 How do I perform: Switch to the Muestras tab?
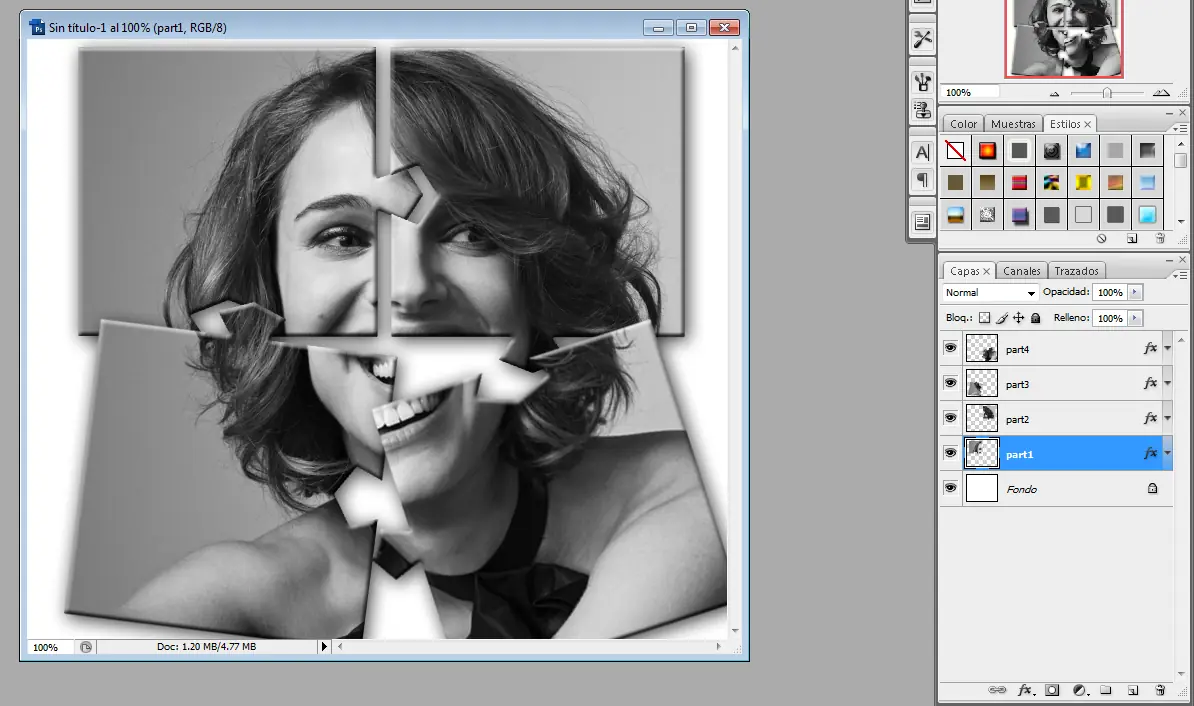[1013, 124]
